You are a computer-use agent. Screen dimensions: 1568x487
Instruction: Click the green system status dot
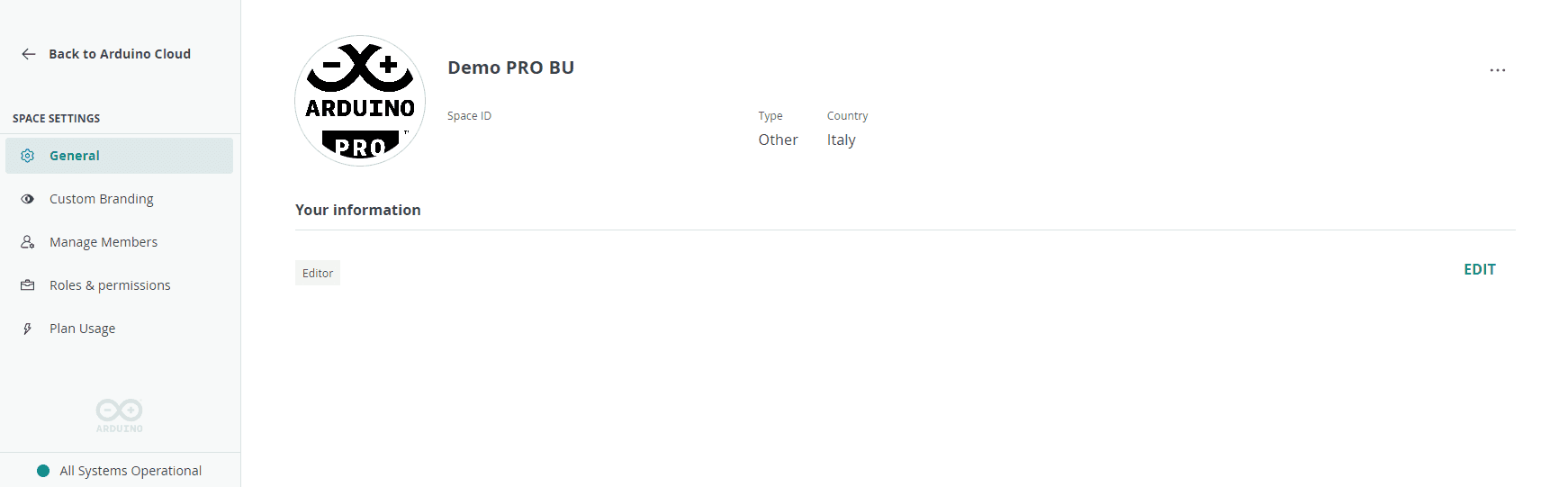click(43, 471)
